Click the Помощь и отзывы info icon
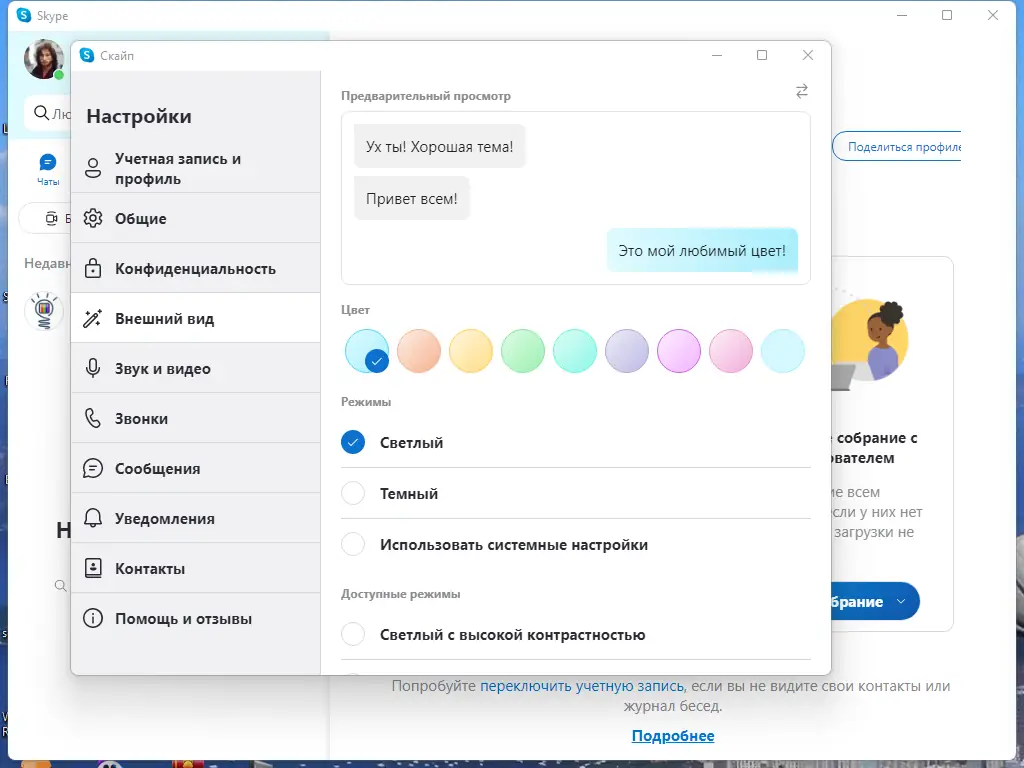The image size is (1024, 768). pos(91,618)
